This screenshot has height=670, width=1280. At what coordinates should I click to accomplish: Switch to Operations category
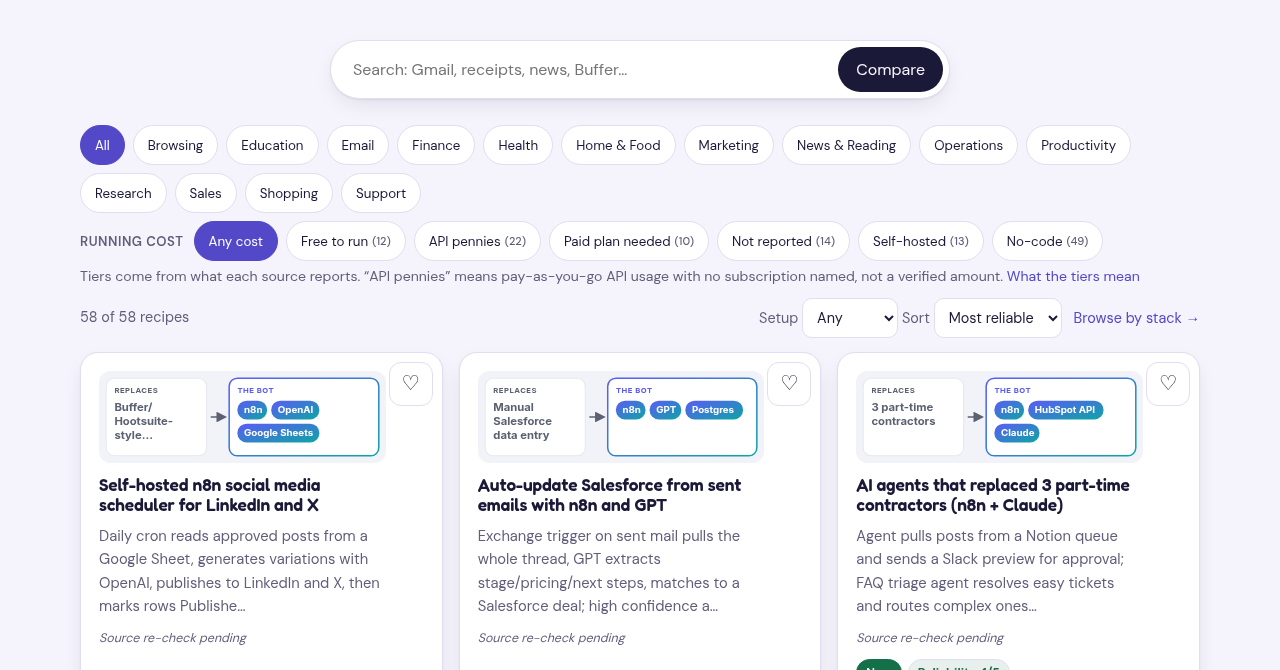point(968,145)
